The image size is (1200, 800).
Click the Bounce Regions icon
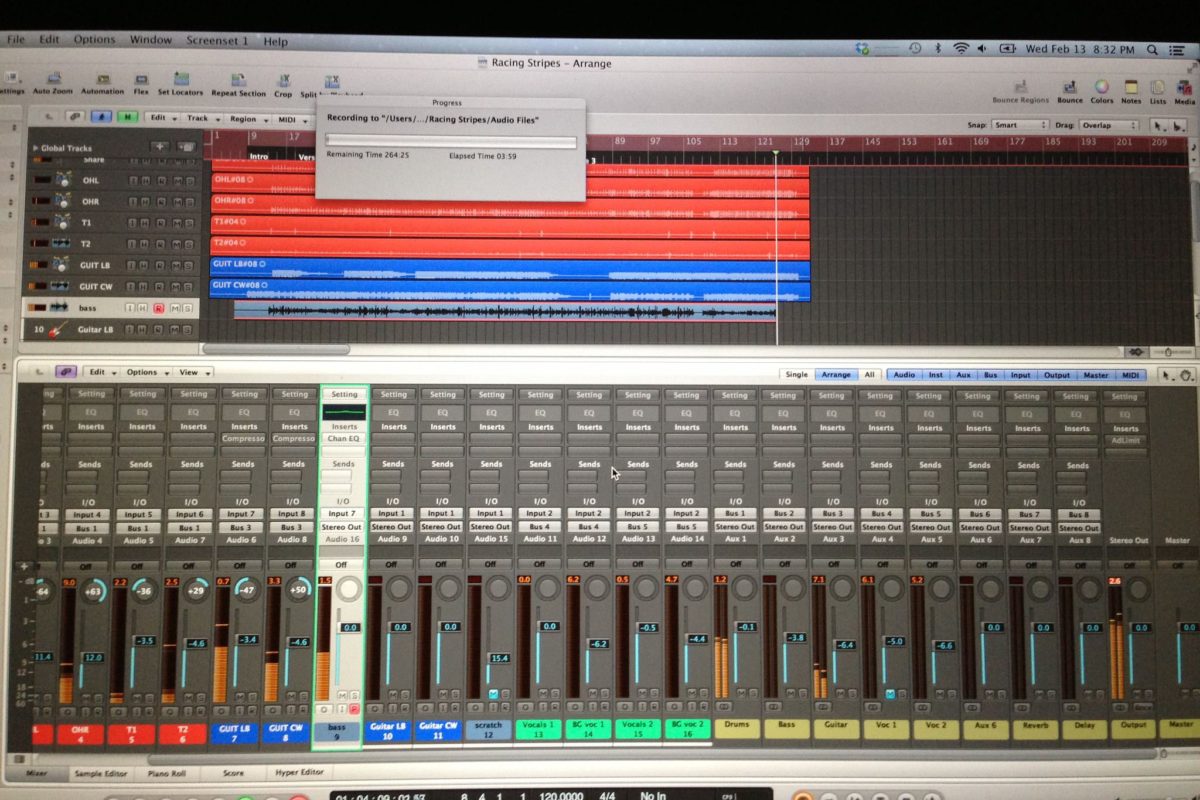click(1021, 87)
